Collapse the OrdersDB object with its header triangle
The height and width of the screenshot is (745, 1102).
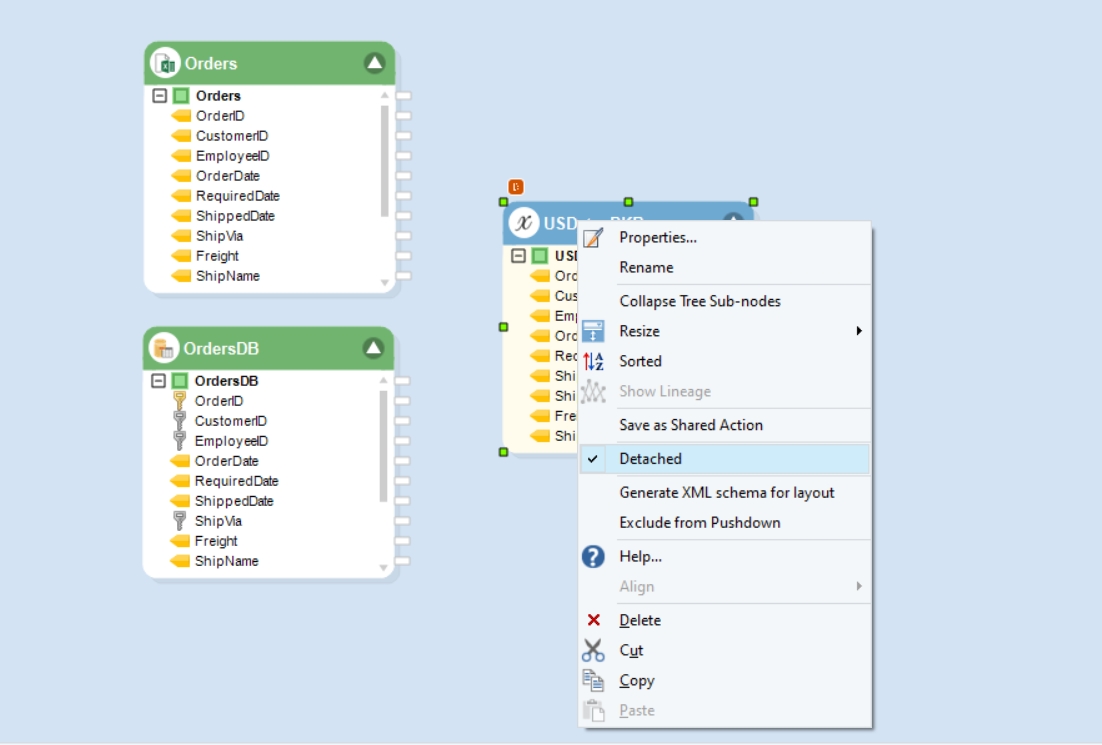click(x=374, y=348)
